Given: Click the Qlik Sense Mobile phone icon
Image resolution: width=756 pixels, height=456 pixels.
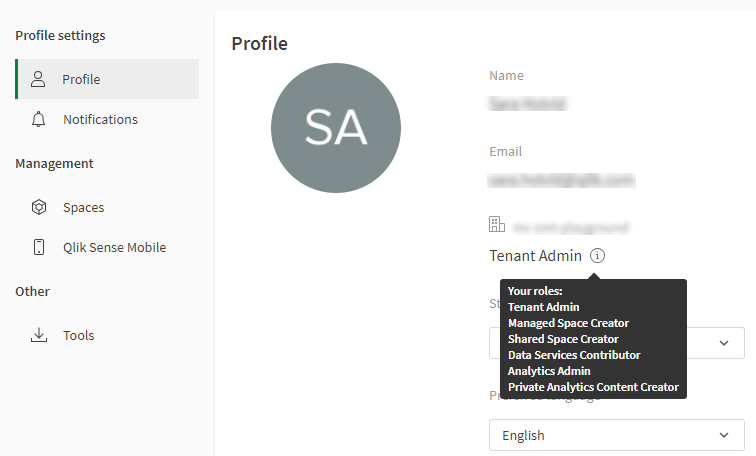Looking at the screenshot, I should pyautogui.click(x=39, y=247).
